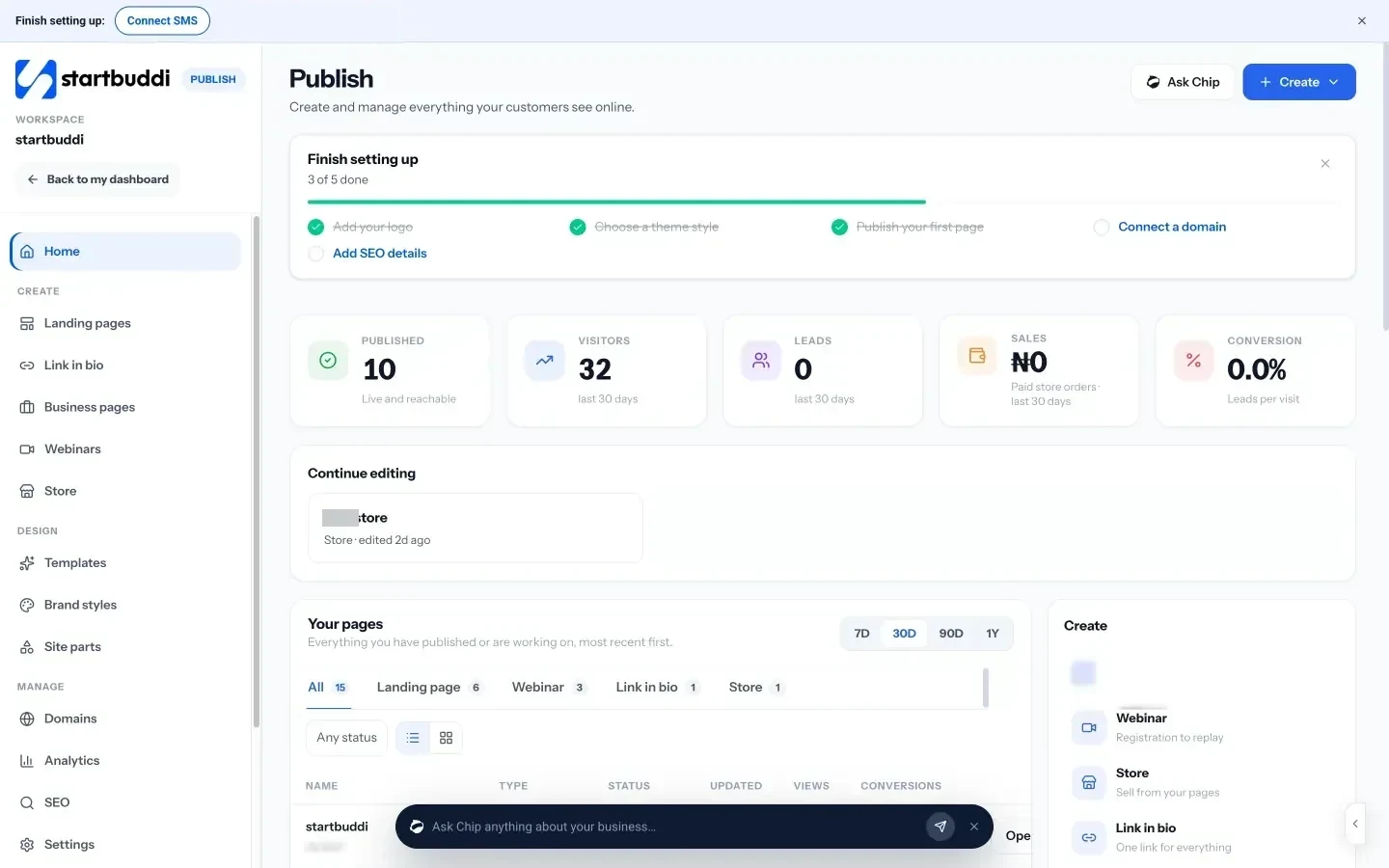The image size is (1389, 868).
Task: Create a Link in bio page
Action: coord(1202,837)
